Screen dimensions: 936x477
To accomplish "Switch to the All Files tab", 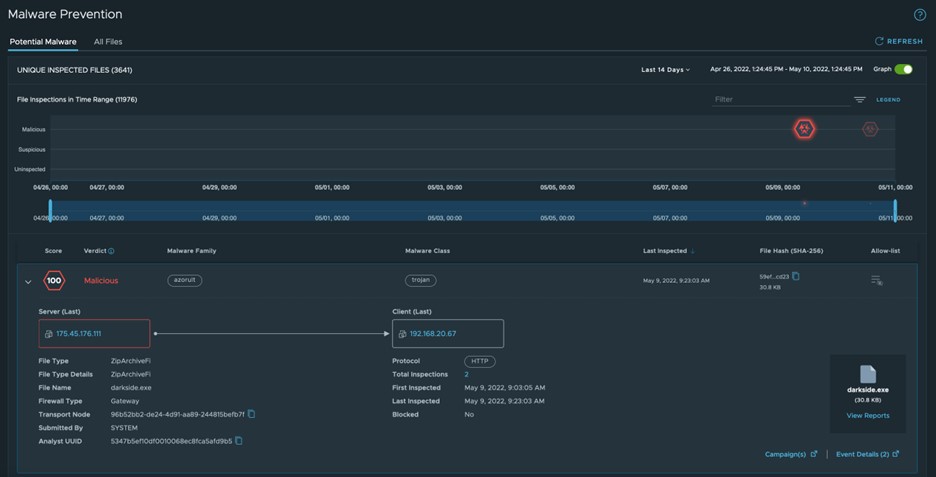I will [x=108, y=42].
